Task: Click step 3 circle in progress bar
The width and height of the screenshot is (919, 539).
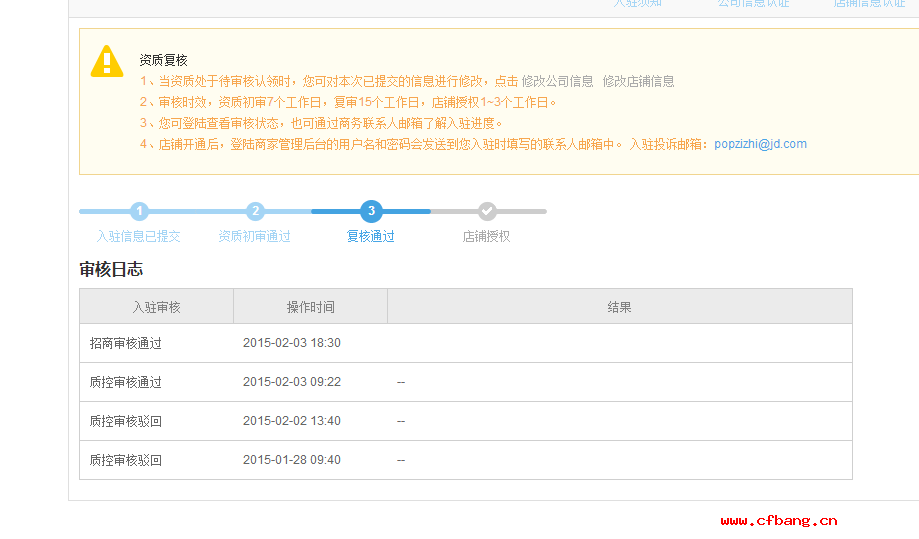Action: click(x=371, y=211)
